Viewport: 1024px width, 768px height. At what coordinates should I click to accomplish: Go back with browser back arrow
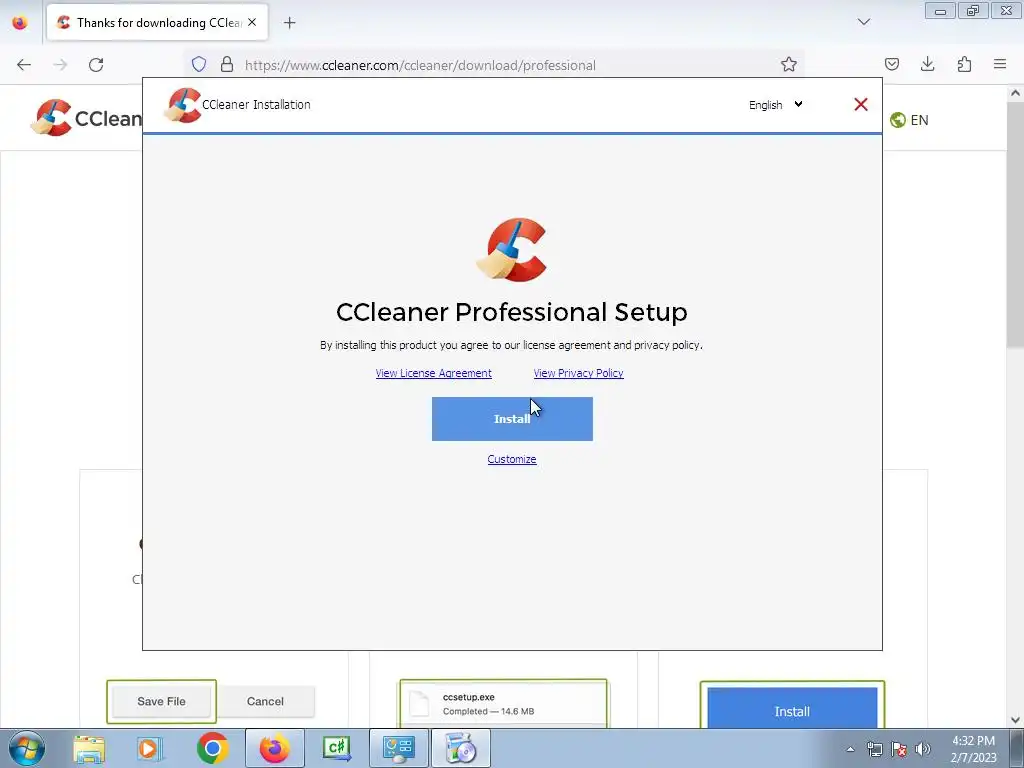(24, 65)
